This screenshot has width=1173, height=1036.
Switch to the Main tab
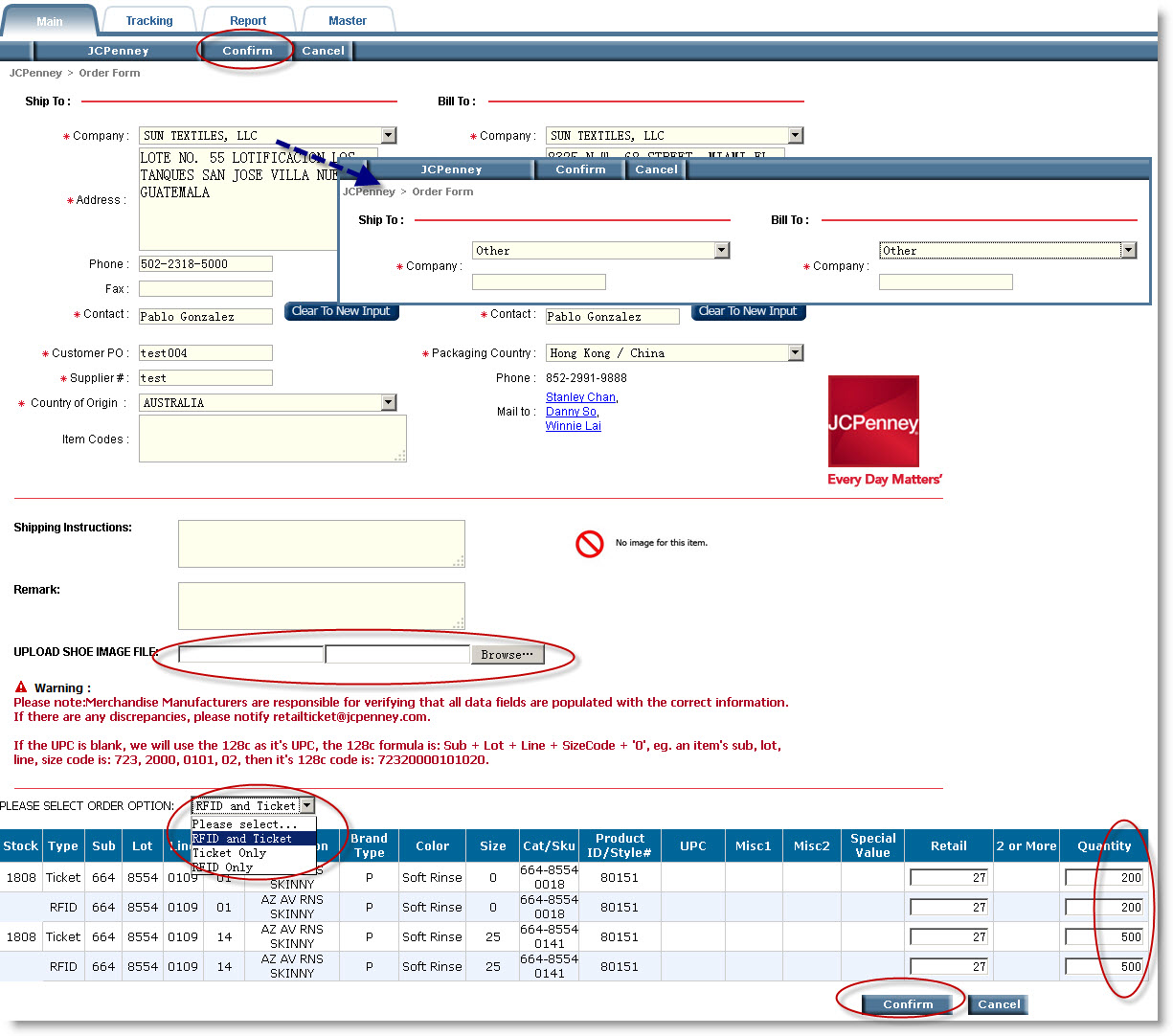pyautogui.click(x=50, y=21)
